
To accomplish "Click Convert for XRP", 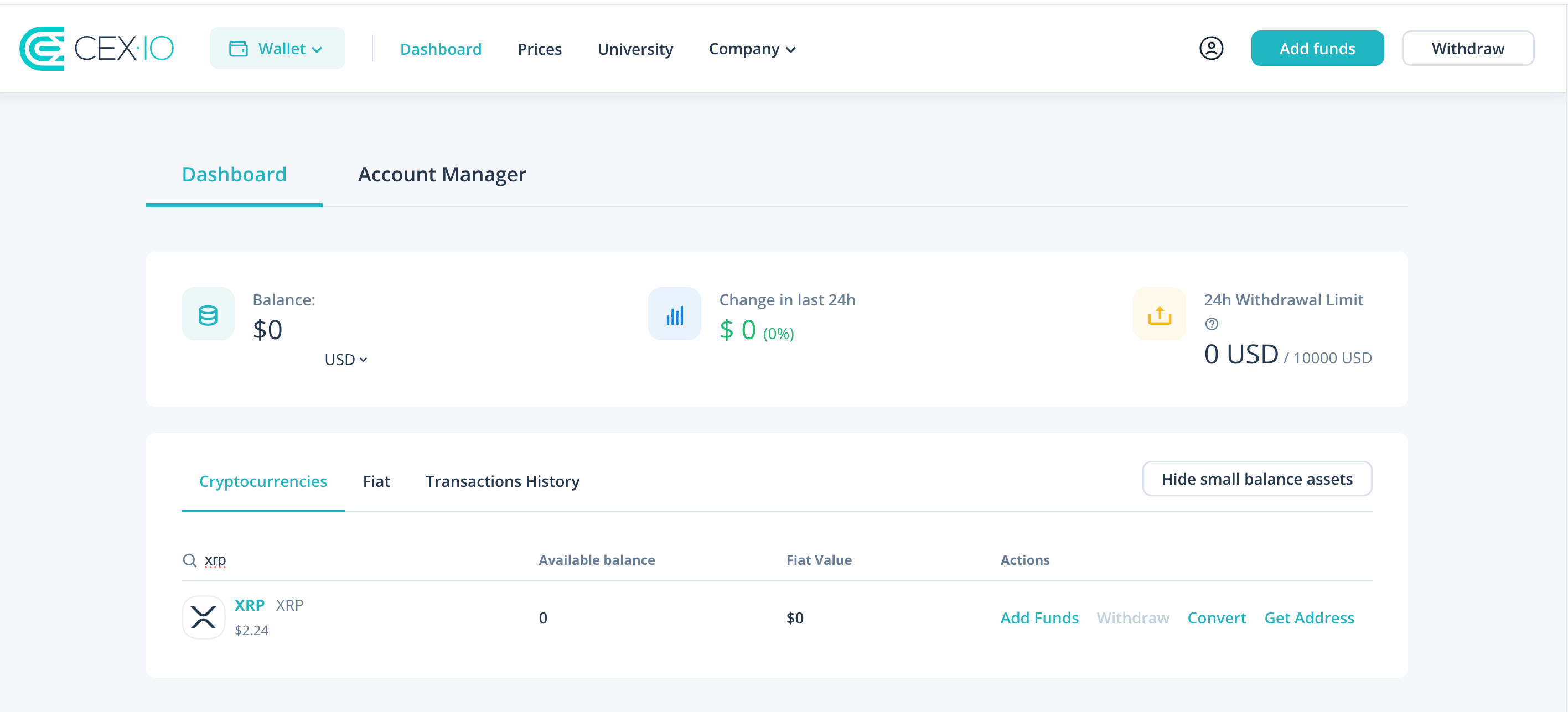I will [1216, 617].
